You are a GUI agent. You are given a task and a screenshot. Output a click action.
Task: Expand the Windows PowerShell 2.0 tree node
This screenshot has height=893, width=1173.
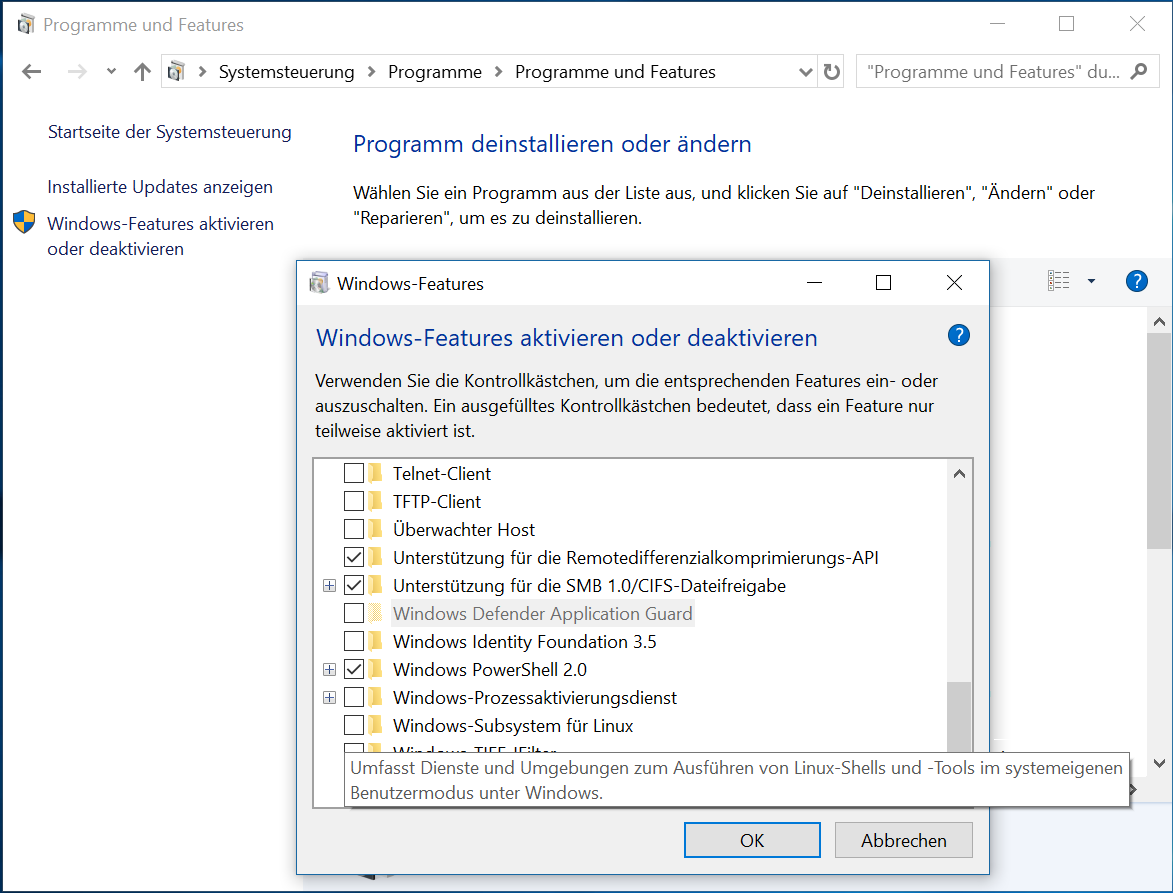pos(329,669)
